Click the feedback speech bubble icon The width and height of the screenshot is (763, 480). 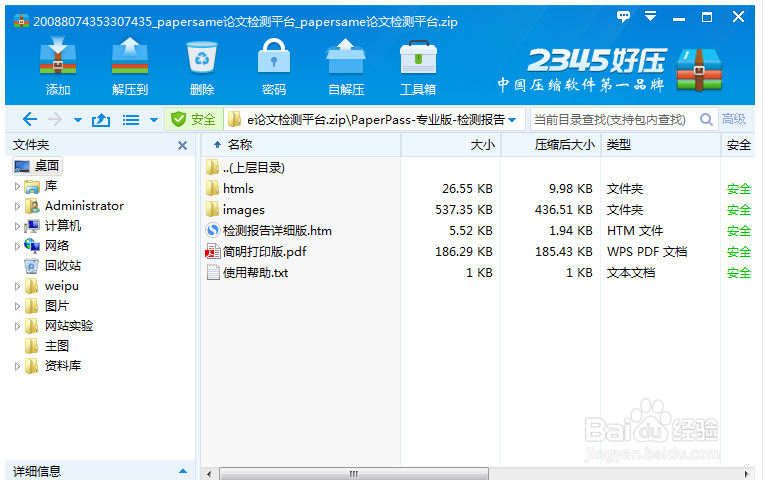pos(623,17)
